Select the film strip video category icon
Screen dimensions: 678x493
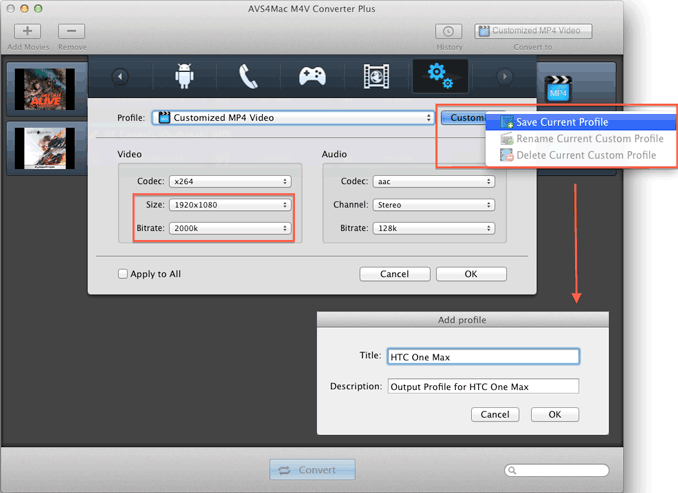(x=376, y=76)
